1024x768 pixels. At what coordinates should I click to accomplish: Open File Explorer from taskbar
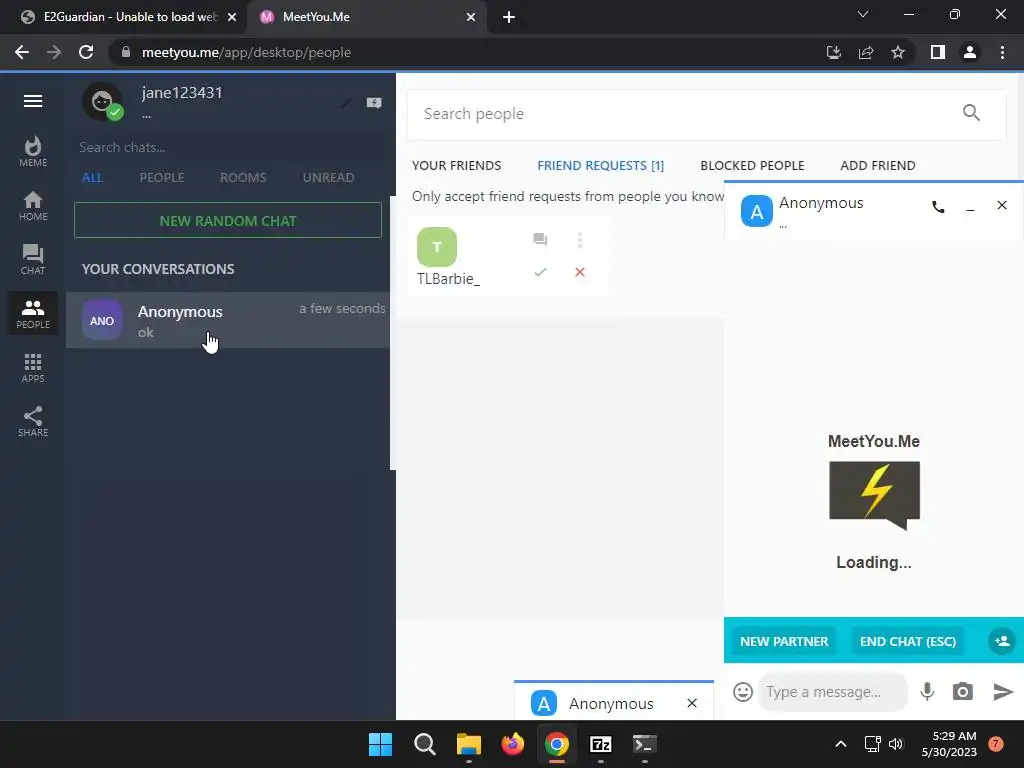coord(469,744)
